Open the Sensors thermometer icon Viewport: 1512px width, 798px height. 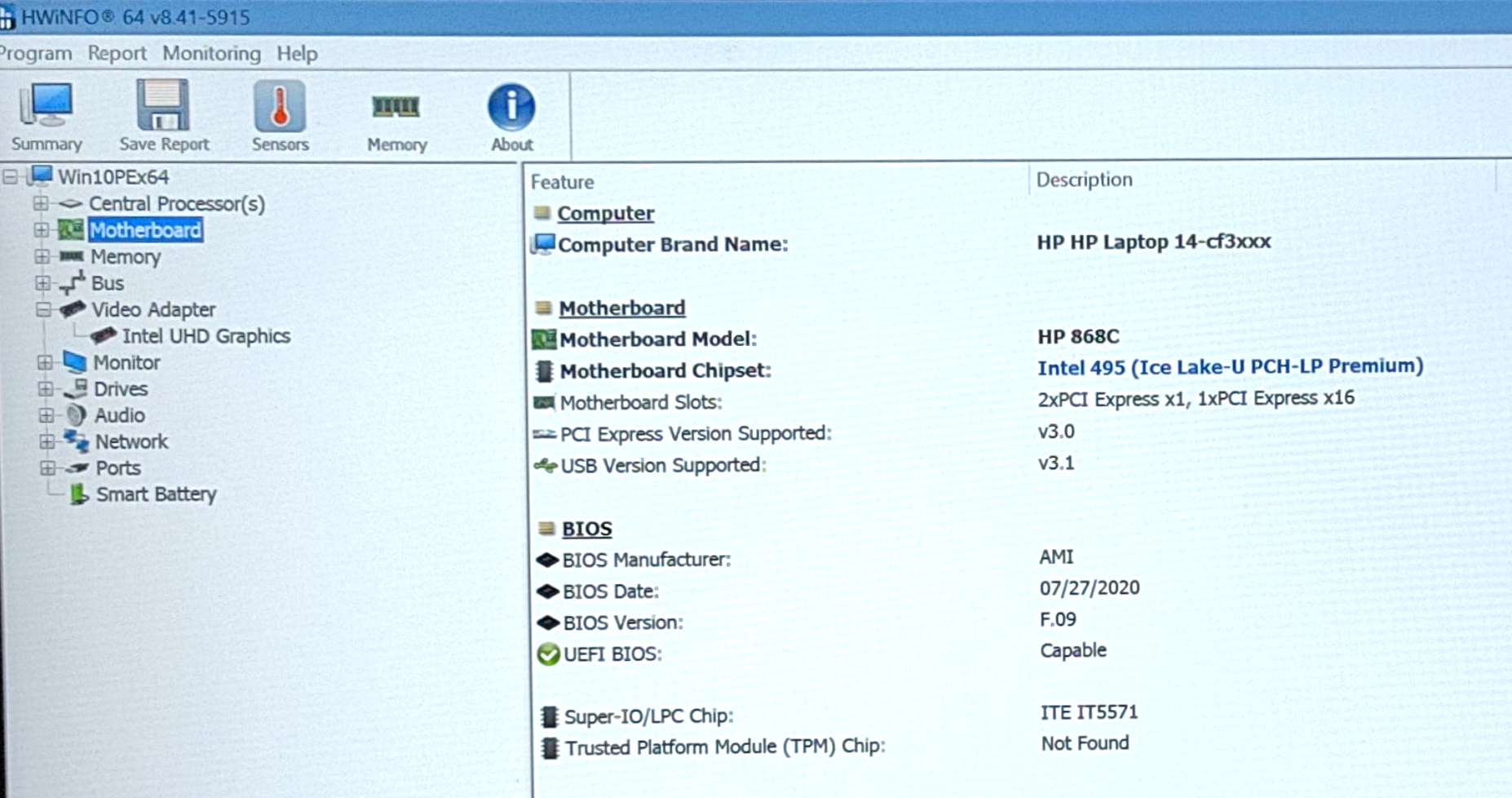(x=280, y=106)
